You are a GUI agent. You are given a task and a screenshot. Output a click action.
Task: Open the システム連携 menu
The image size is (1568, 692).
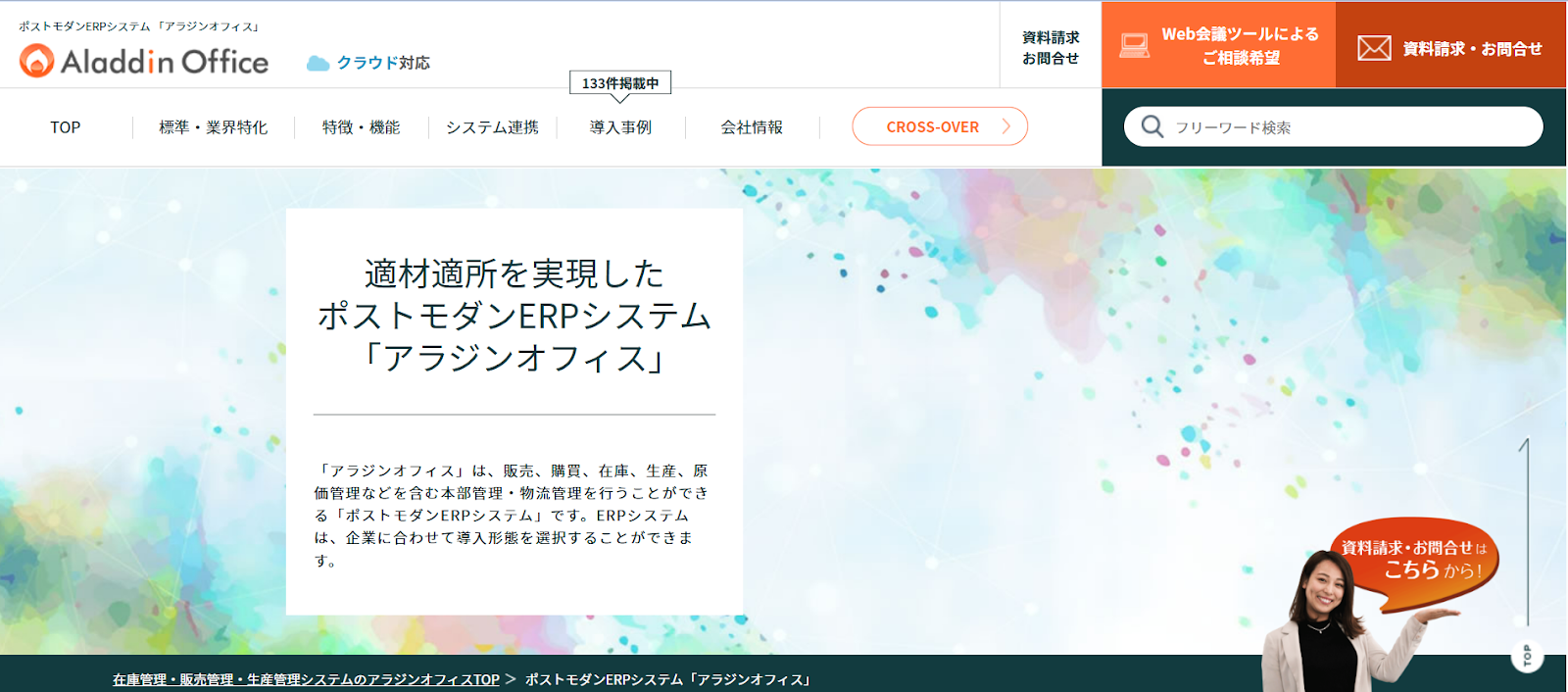(x=492, y=127)
